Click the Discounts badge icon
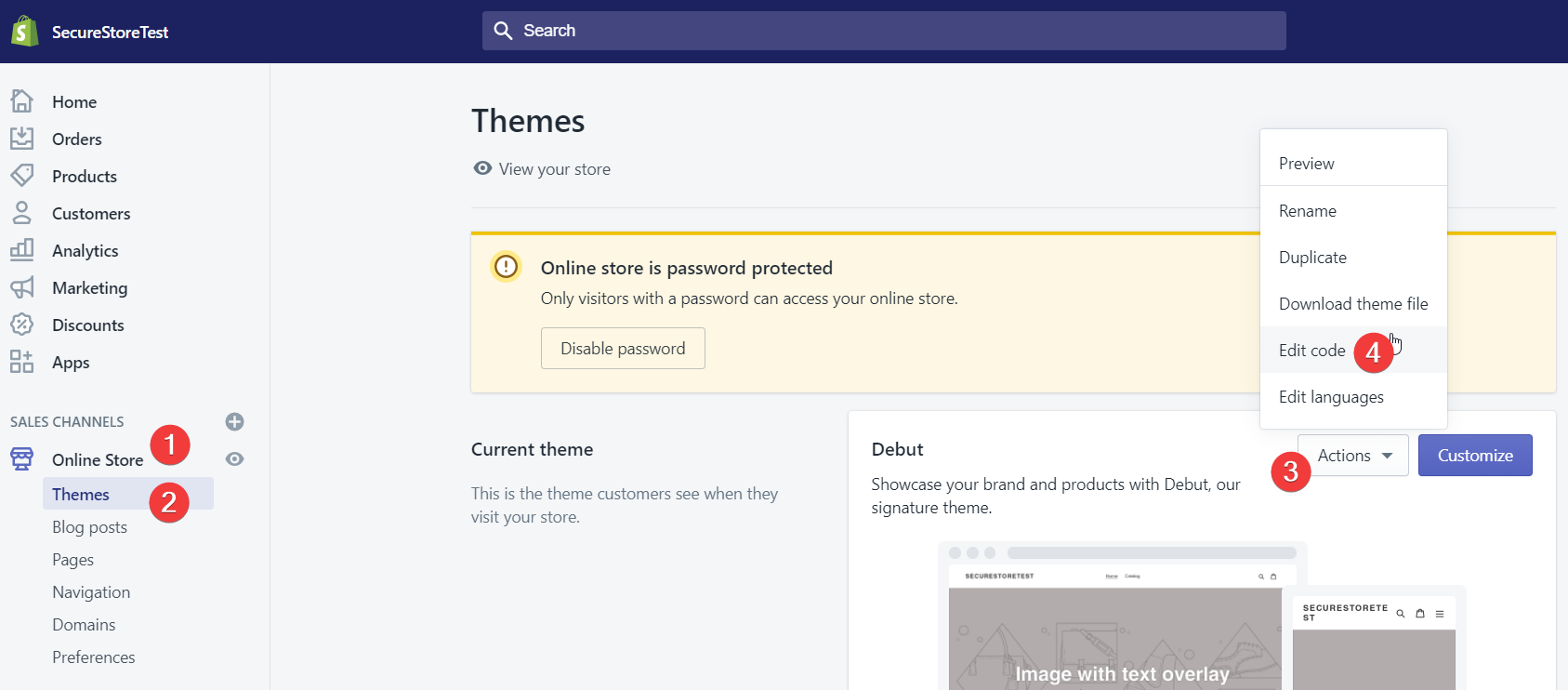Screen dimensions: 1568x690 tap(21, 325)
